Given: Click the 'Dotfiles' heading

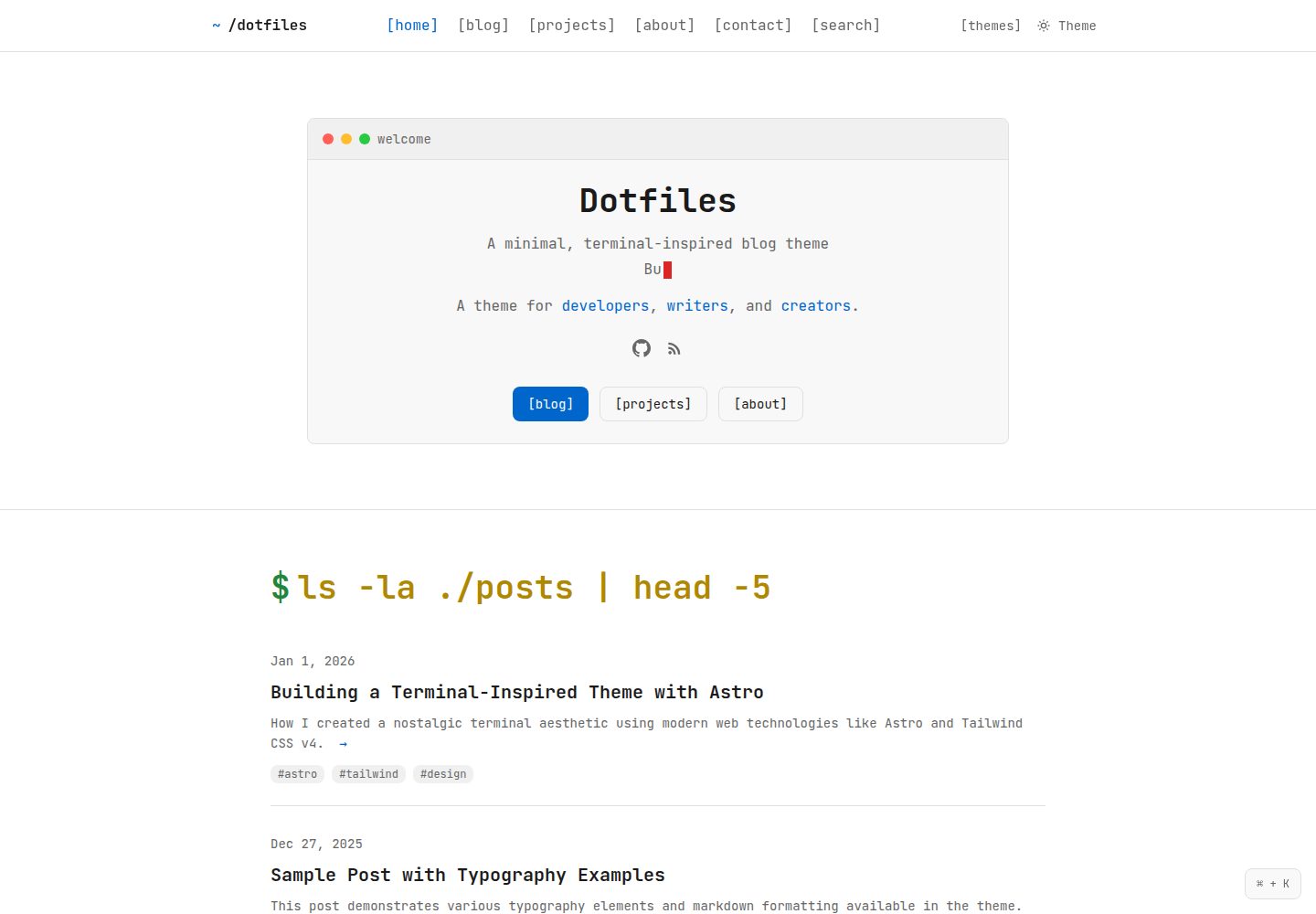Looking at the screenshot, I should point(658,201).
